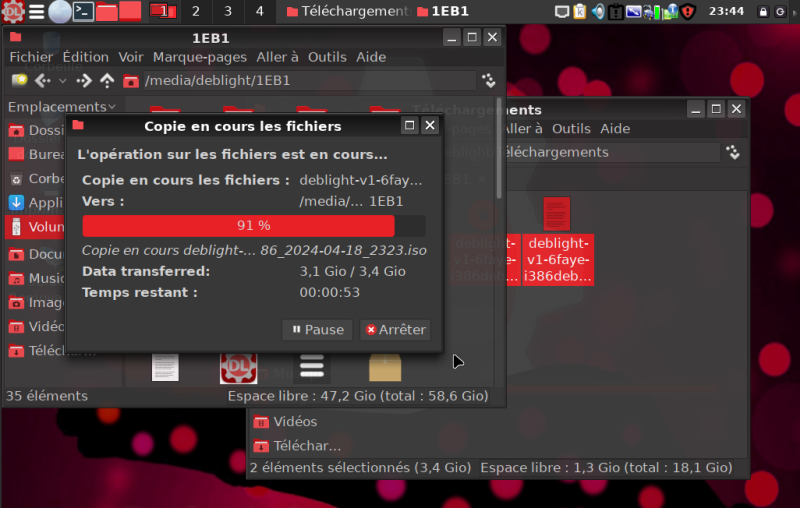Open the Outils menu in Téléchargements window

[571, 128]
